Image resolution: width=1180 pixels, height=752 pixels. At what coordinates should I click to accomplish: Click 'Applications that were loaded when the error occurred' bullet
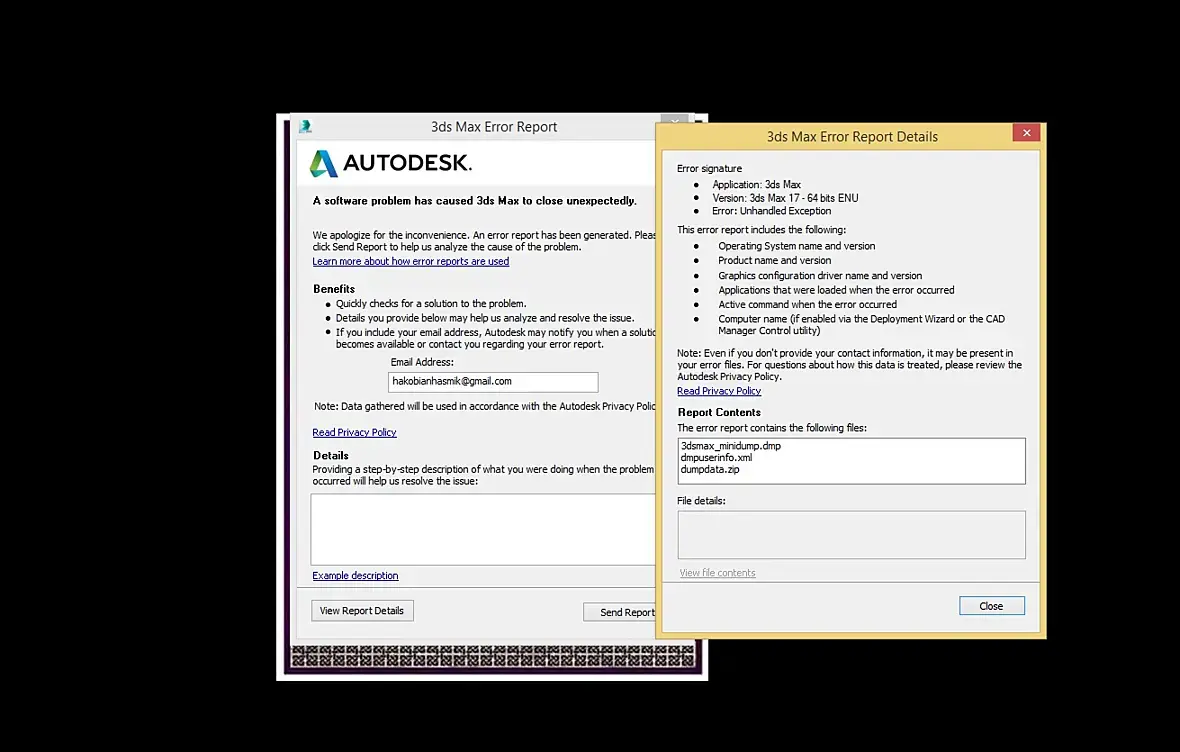point(836,290)
